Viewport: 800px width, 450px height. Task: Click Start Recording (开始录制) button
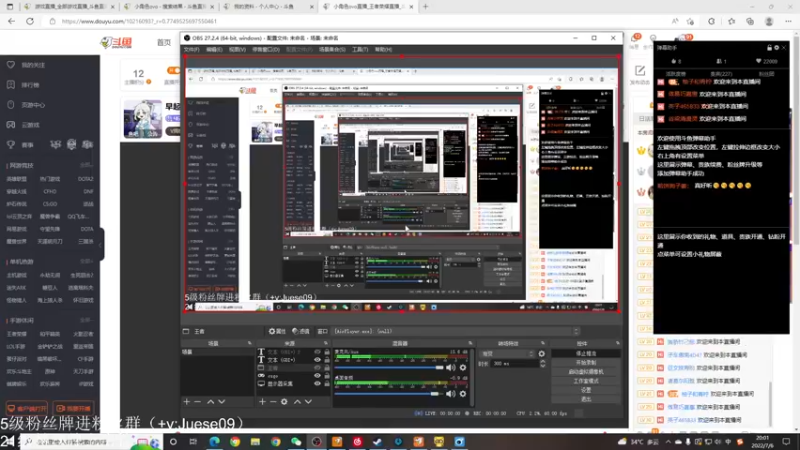click(586, 363)
